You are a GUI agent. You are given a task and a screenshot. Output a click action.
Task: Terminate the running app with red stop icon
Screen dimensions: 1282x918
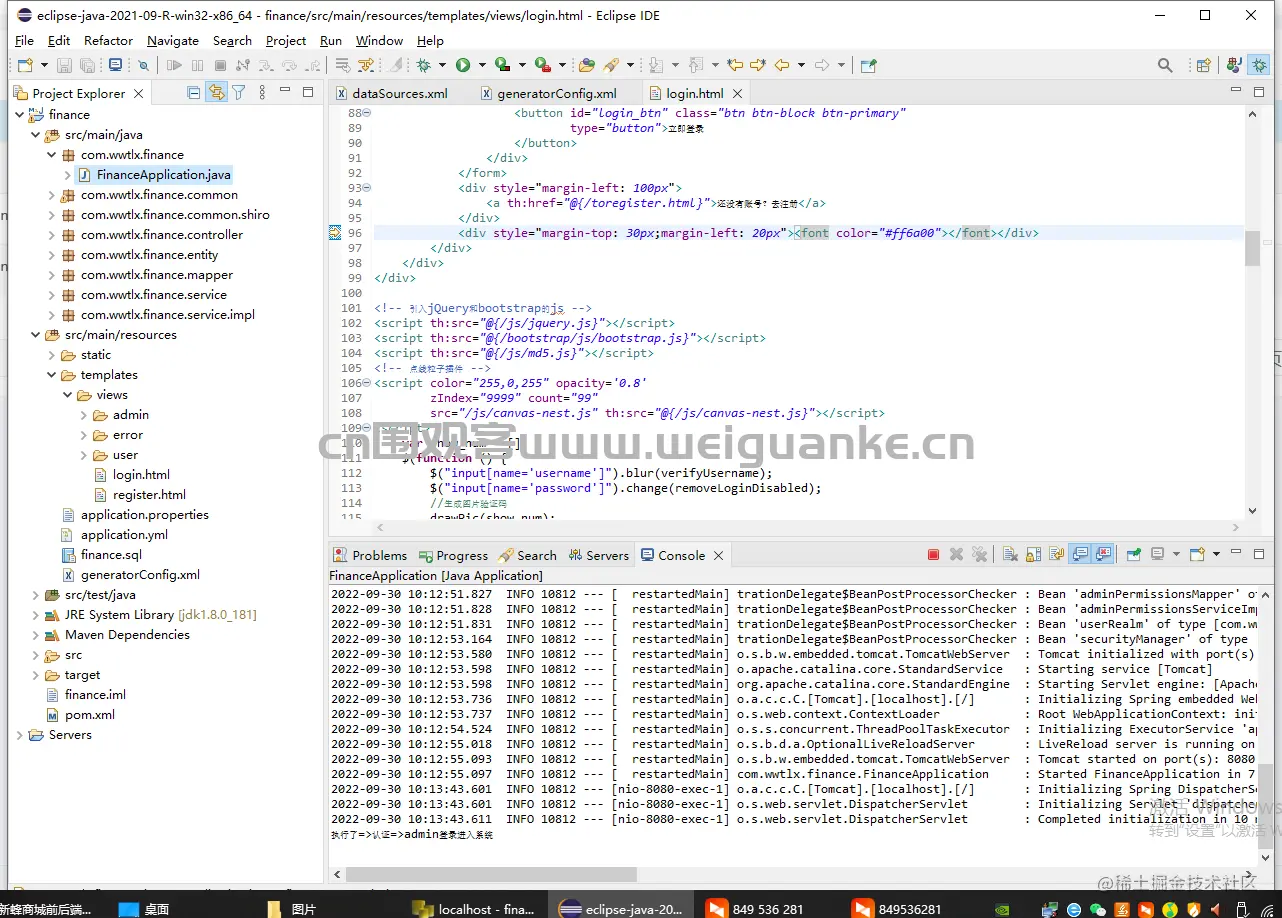pos(933,554)
